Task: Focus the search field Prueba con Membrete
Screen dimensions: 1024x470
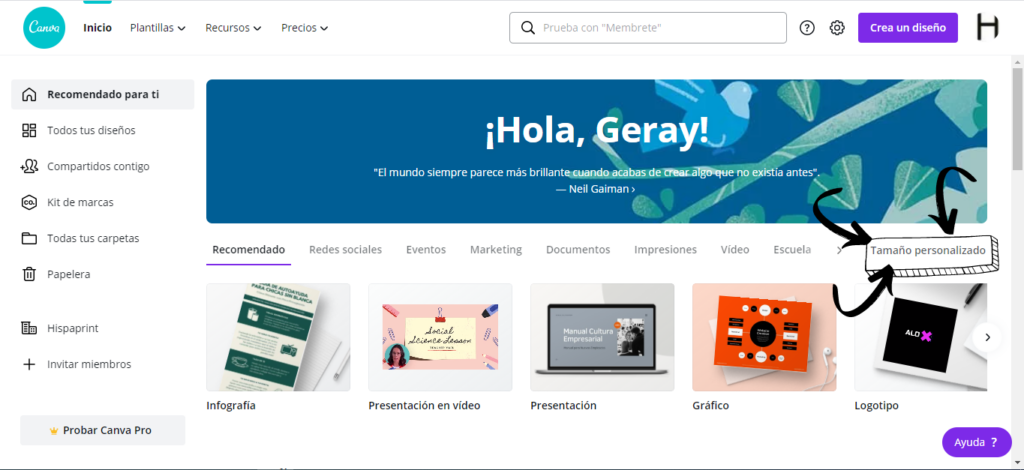Action: [648, 28]
